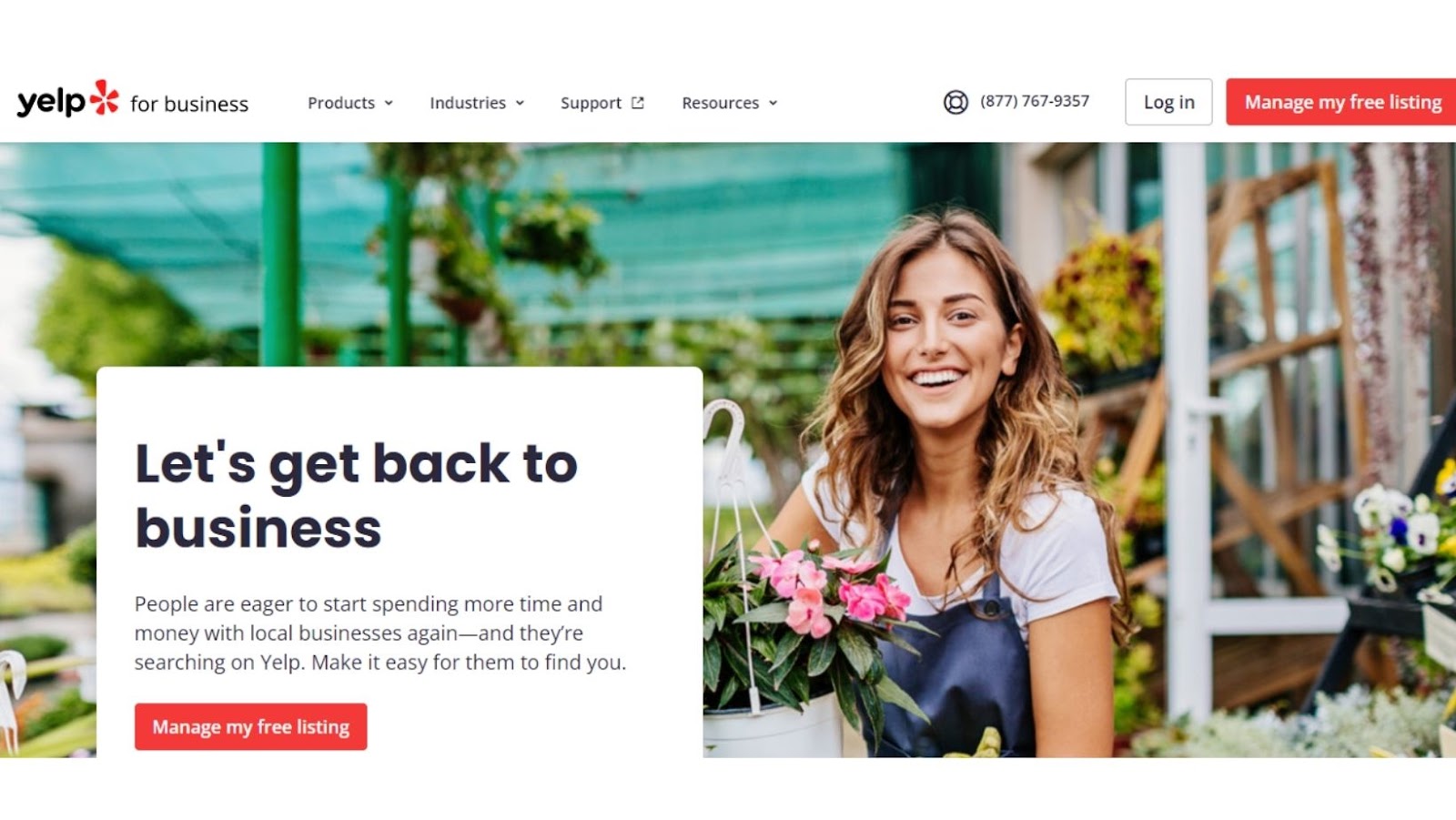Expand the Industries dropdown chevron
The width and height of the screenshot is (1456, 820).
pyautogui.click(x=520, y=103)
